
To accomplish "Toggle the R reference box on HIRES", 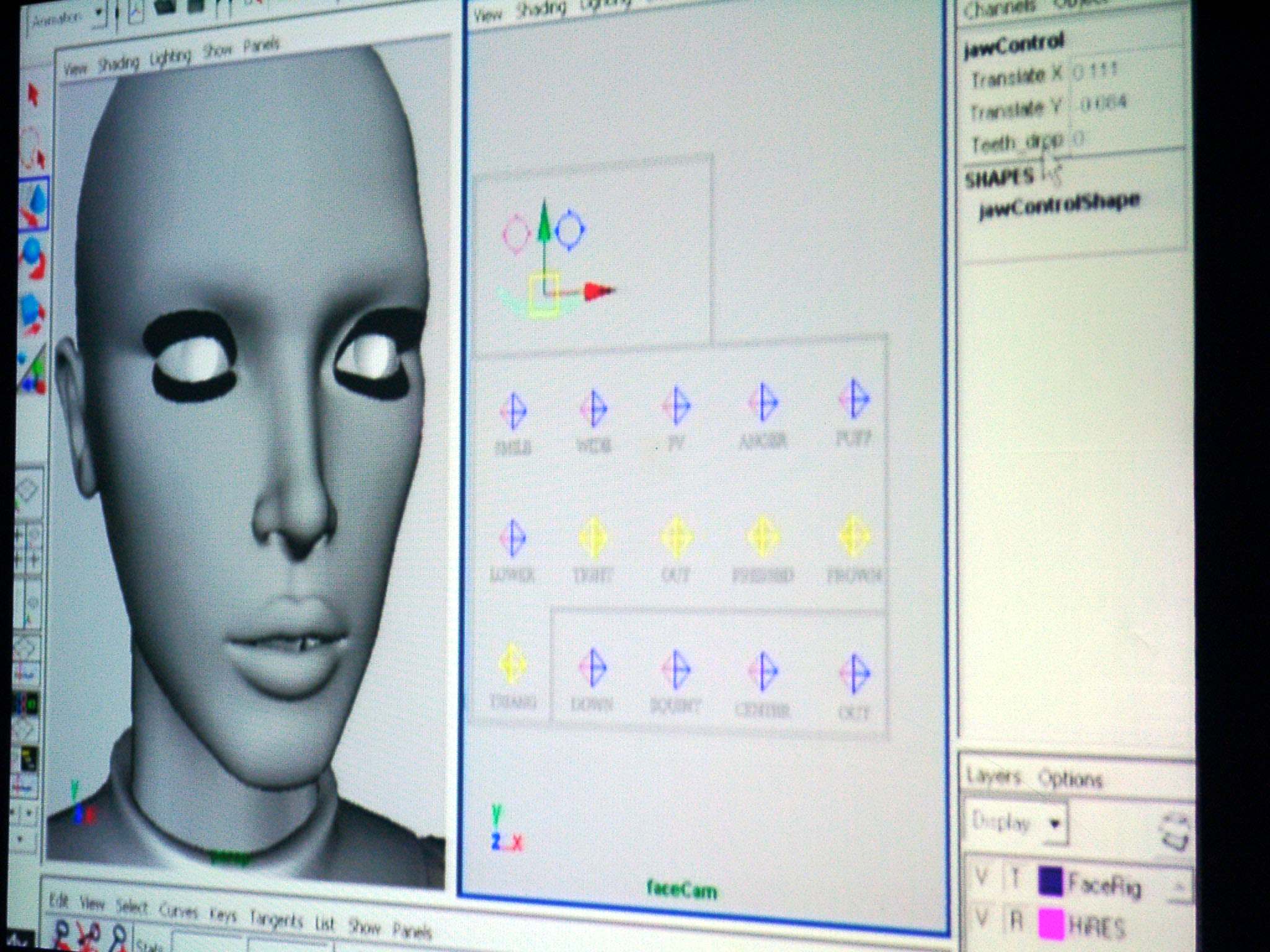I will tap(1015, 922).
